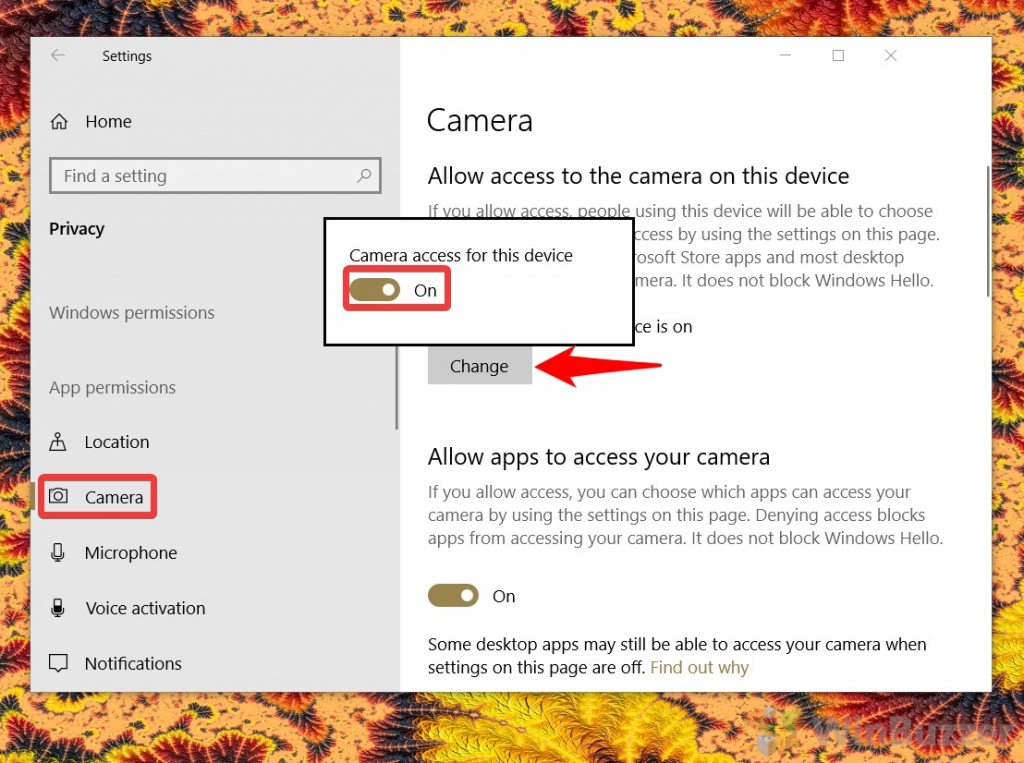Click the Camera page heading

click(479, 119)
